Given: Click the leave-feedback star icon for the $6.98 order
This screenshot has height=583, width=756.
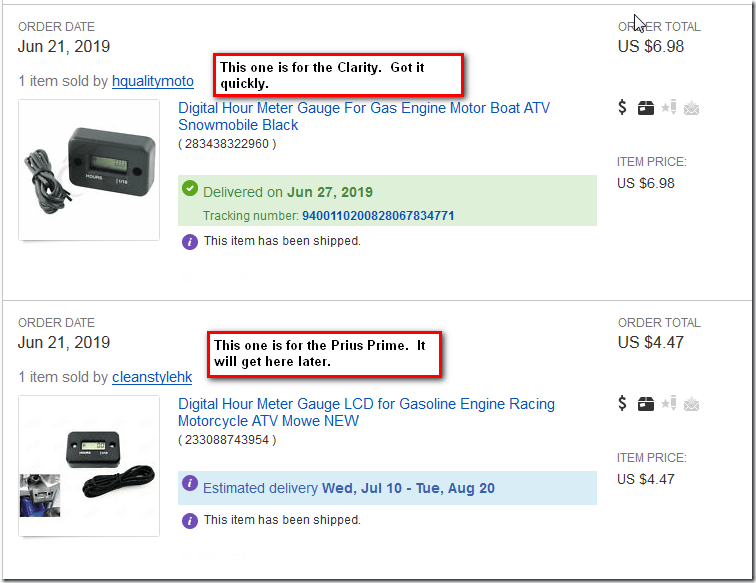Looking at the screenshot, I should (669, 108).
